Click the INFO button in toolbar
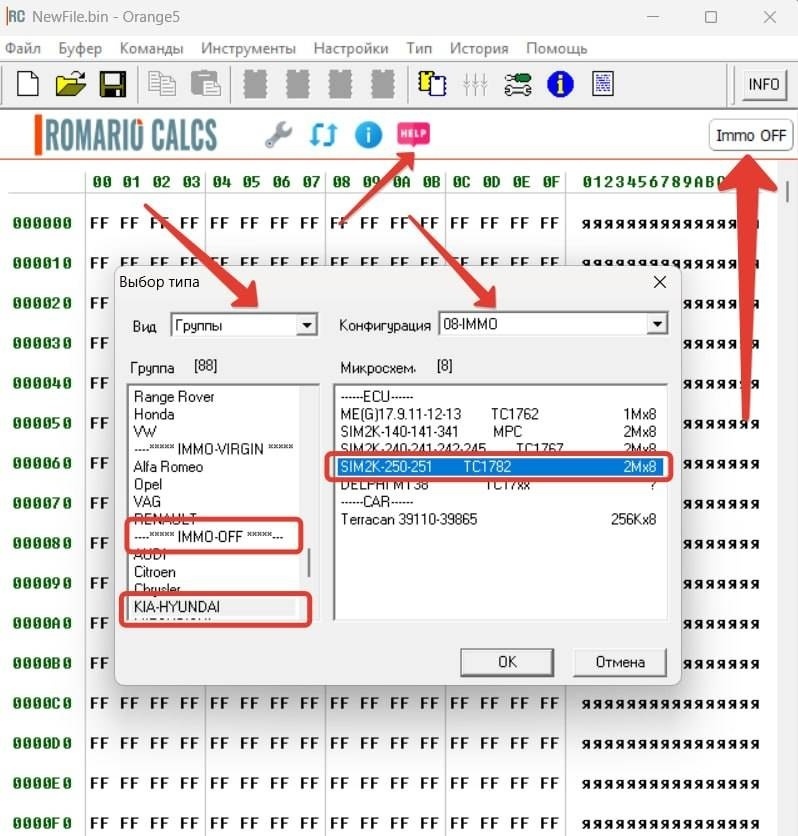798x836 pixels. click(763, 84)
